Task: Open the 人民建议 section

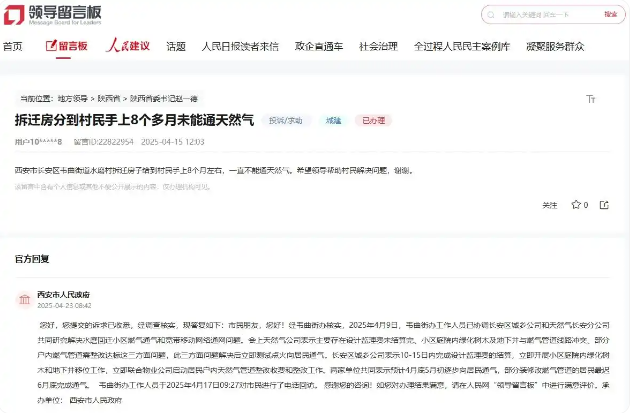Action: click(x=128, y=46)
